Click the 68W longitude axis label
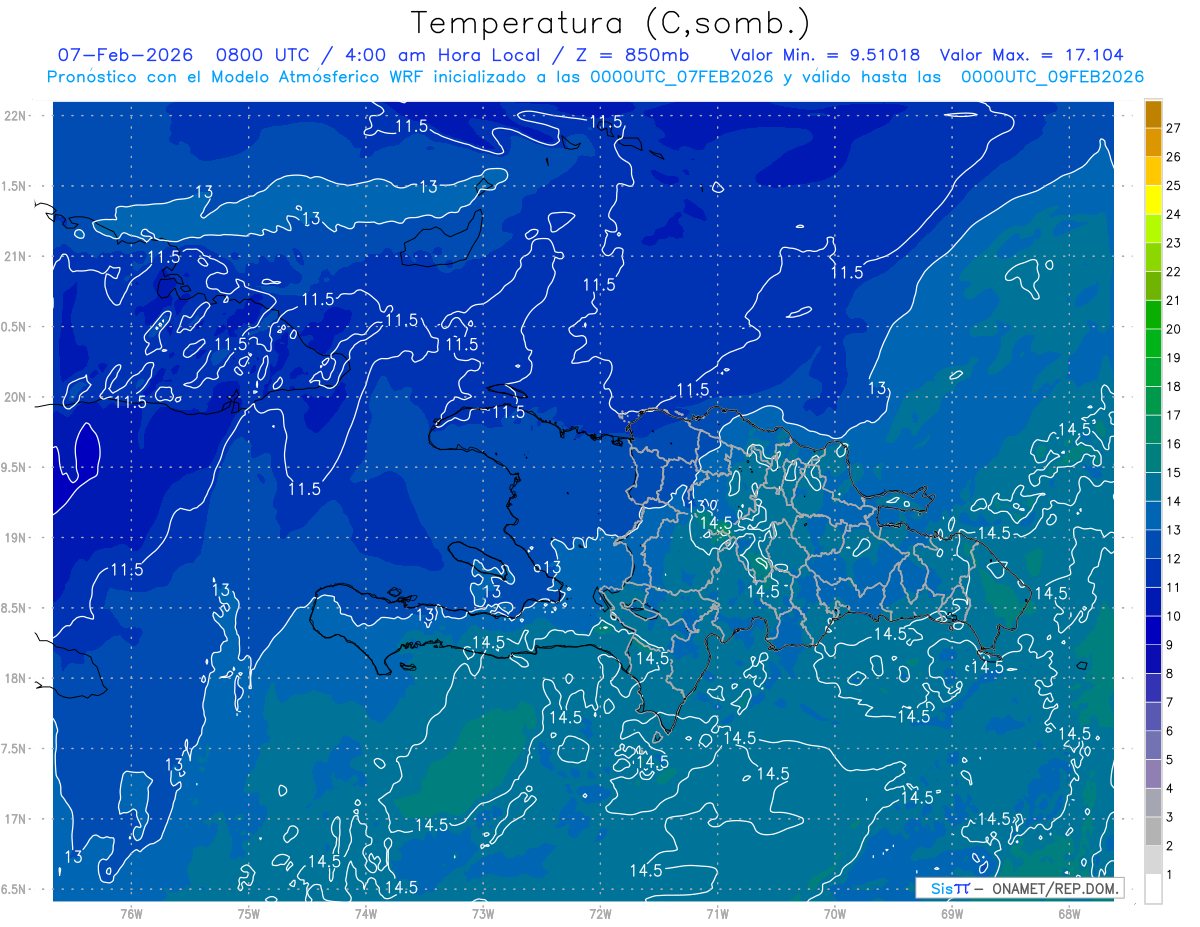 (1069, 913)
